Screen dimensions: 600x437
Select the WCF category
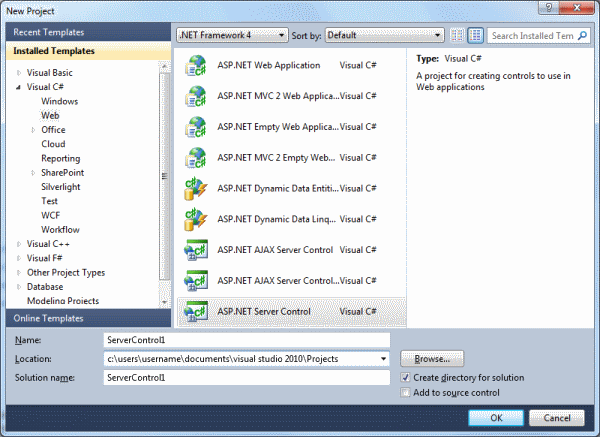click(x=51, y=215)
